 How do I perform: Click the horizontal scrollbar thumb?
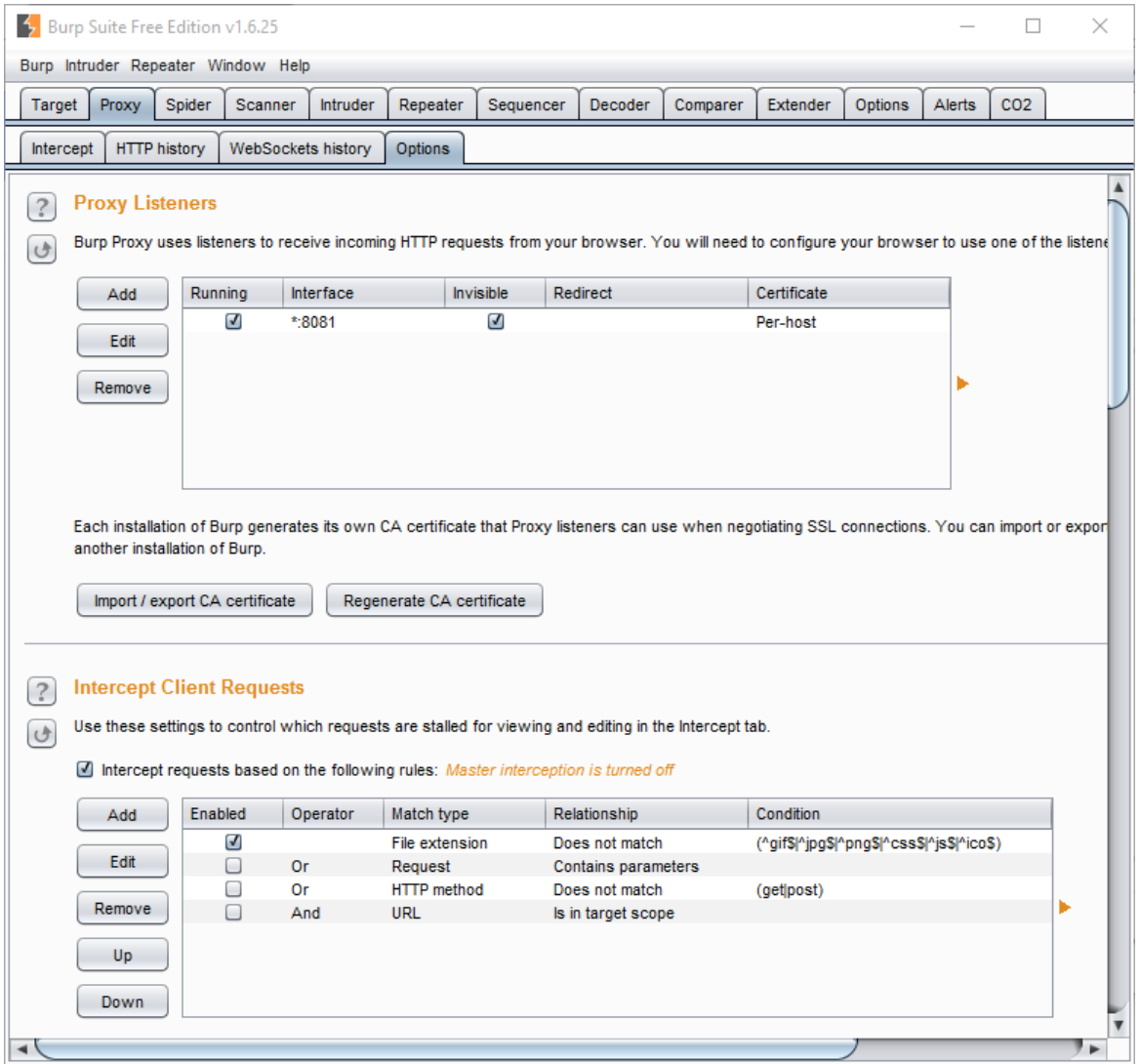(446, 1048)
